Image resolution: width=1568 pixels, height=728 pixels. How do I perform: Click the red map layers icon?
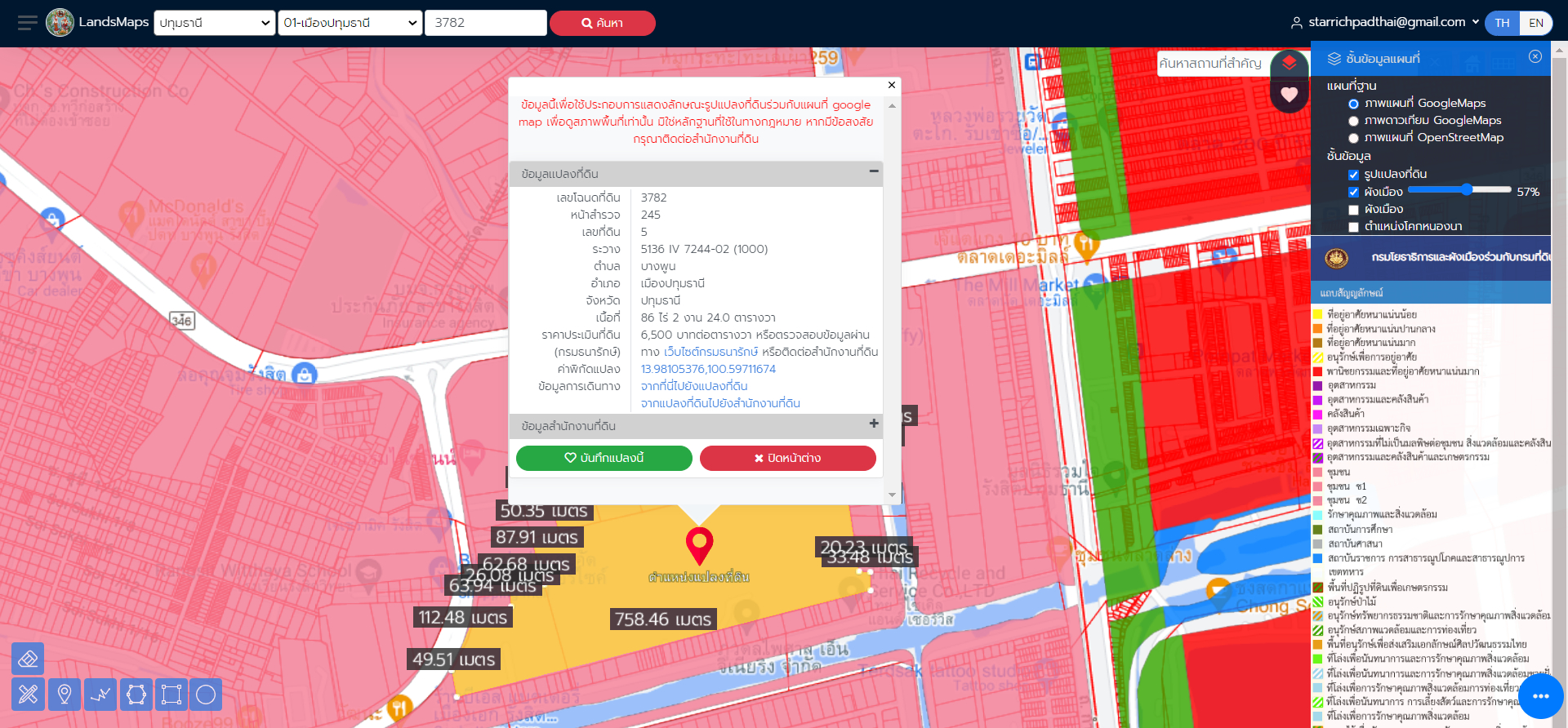1290,63
